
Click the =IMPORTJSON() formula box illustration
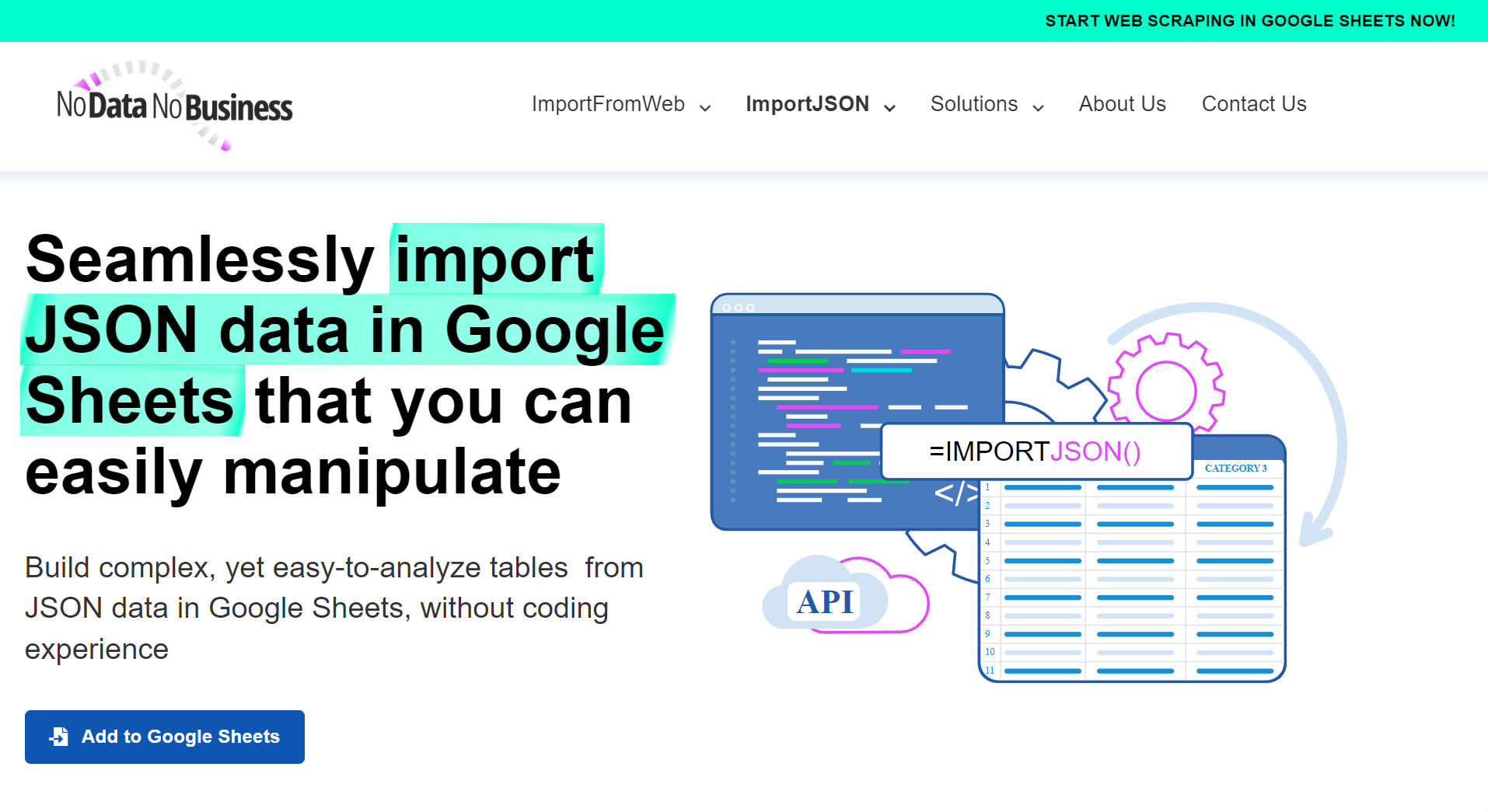coord(1036,451)
